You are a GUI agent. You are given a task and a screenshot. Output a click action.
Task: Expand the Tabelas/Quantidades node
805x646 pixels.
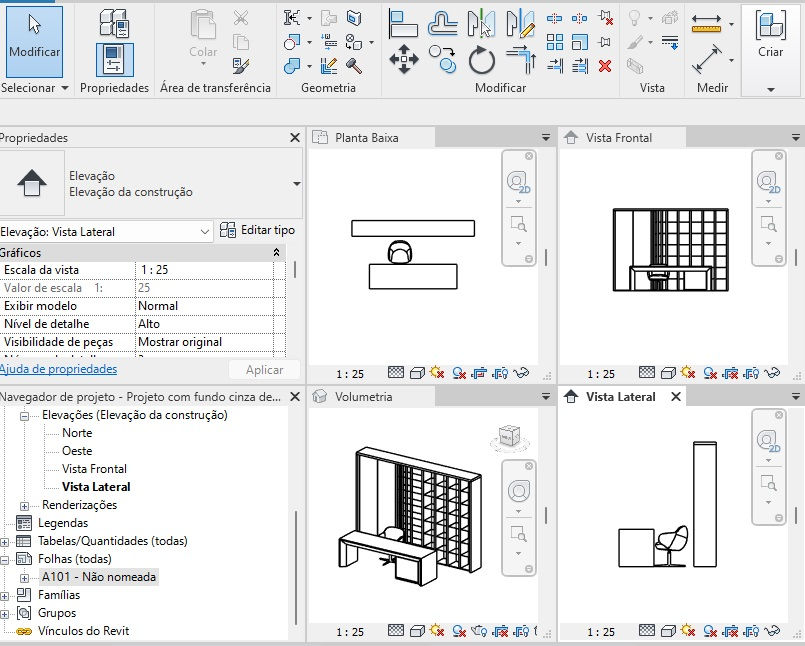4,542
